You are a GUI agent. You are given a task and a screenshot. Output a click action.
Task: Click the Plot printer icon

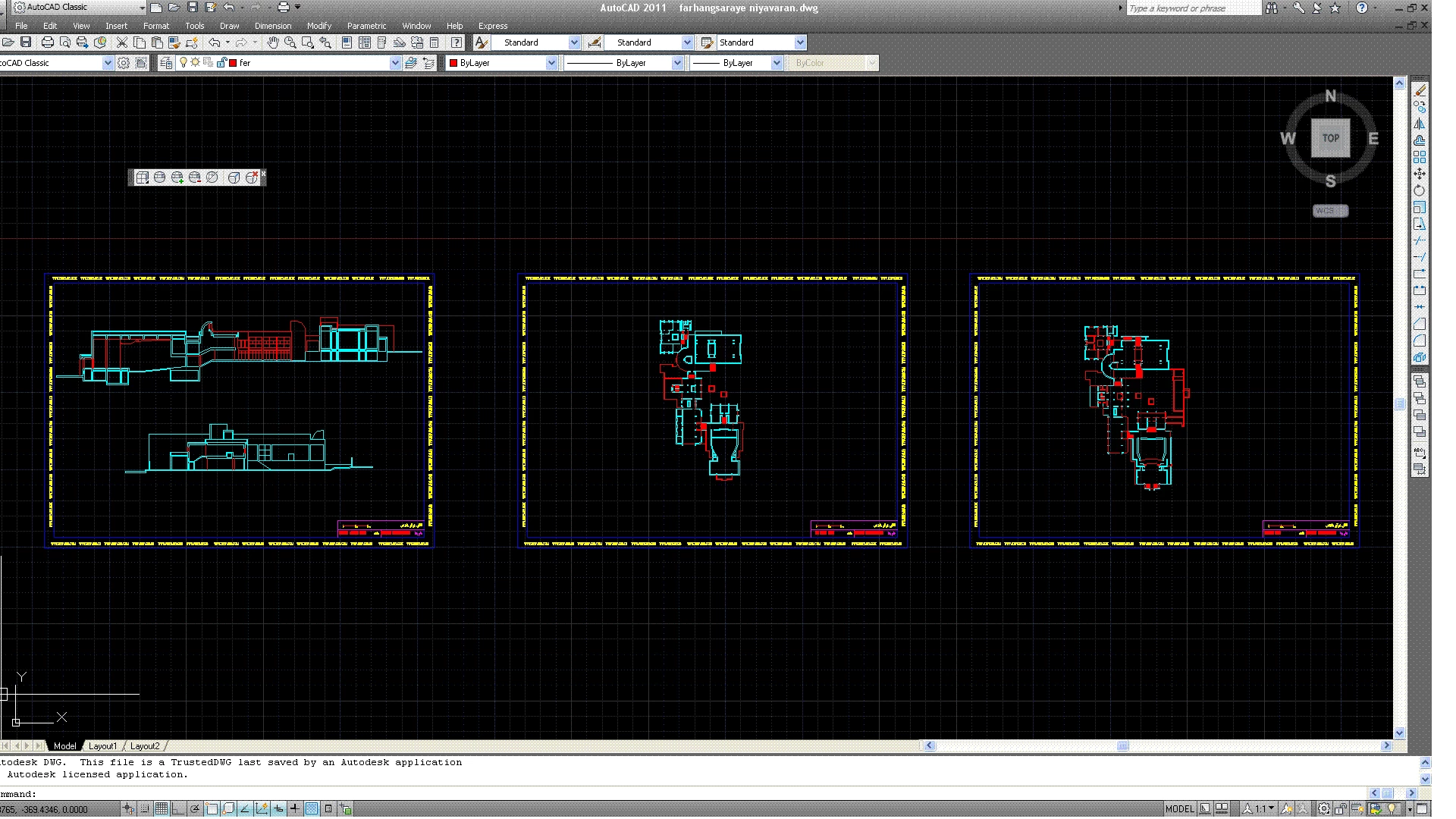point(48,42)
